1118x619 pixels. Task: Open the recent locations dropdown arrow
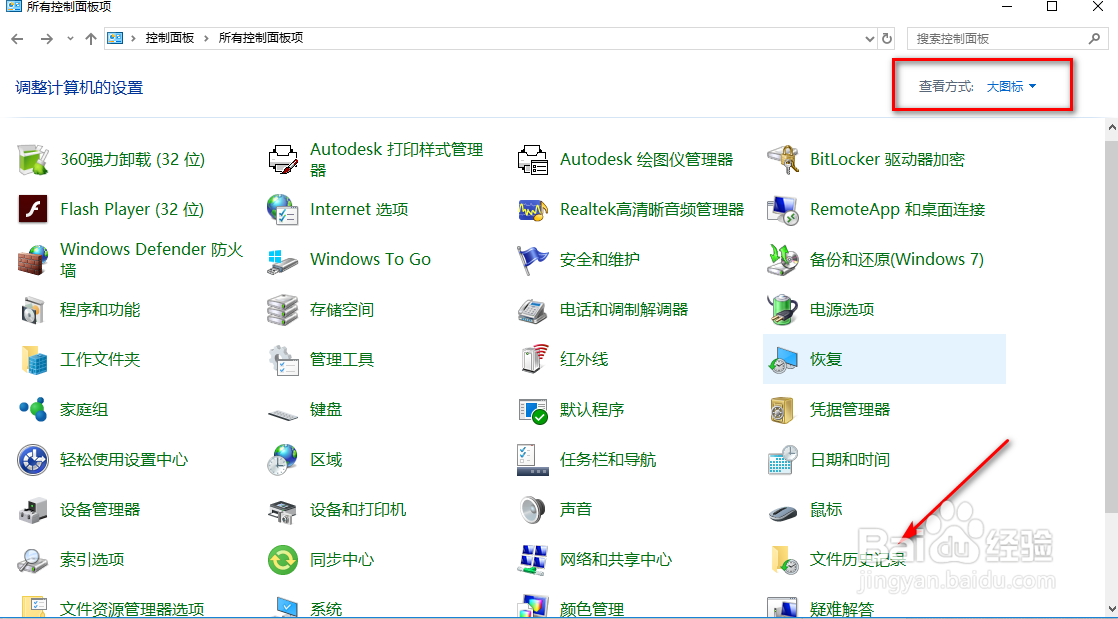pos(70,39)
